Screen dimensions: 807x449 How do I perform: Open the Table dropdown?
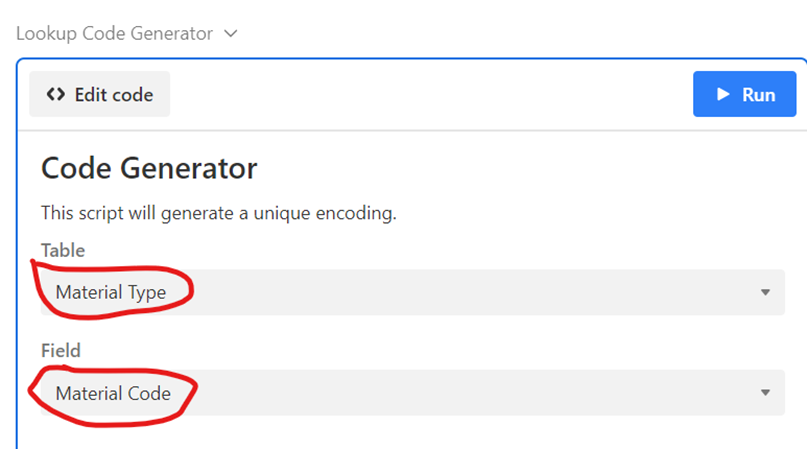pyautogui.click(x=412, y=293)
